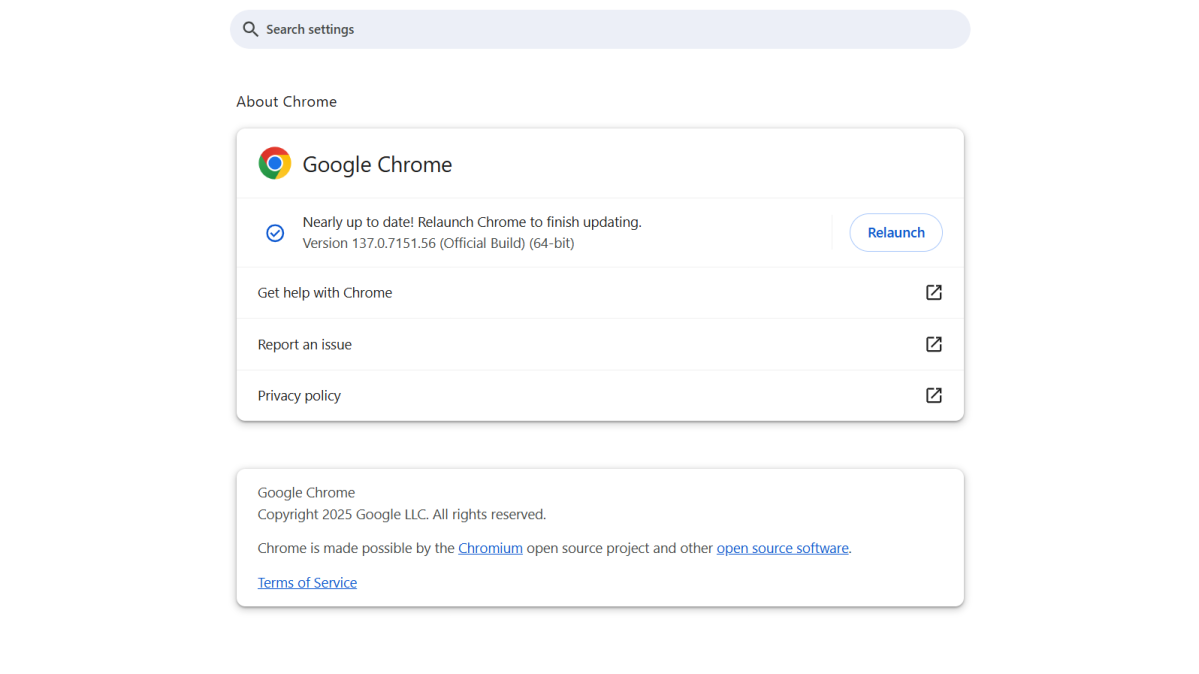This screenshot has height=674, width=1199.
Task: Open external link icon for Privacy policy
Action: pyautogui.click(x=934, y=396)
